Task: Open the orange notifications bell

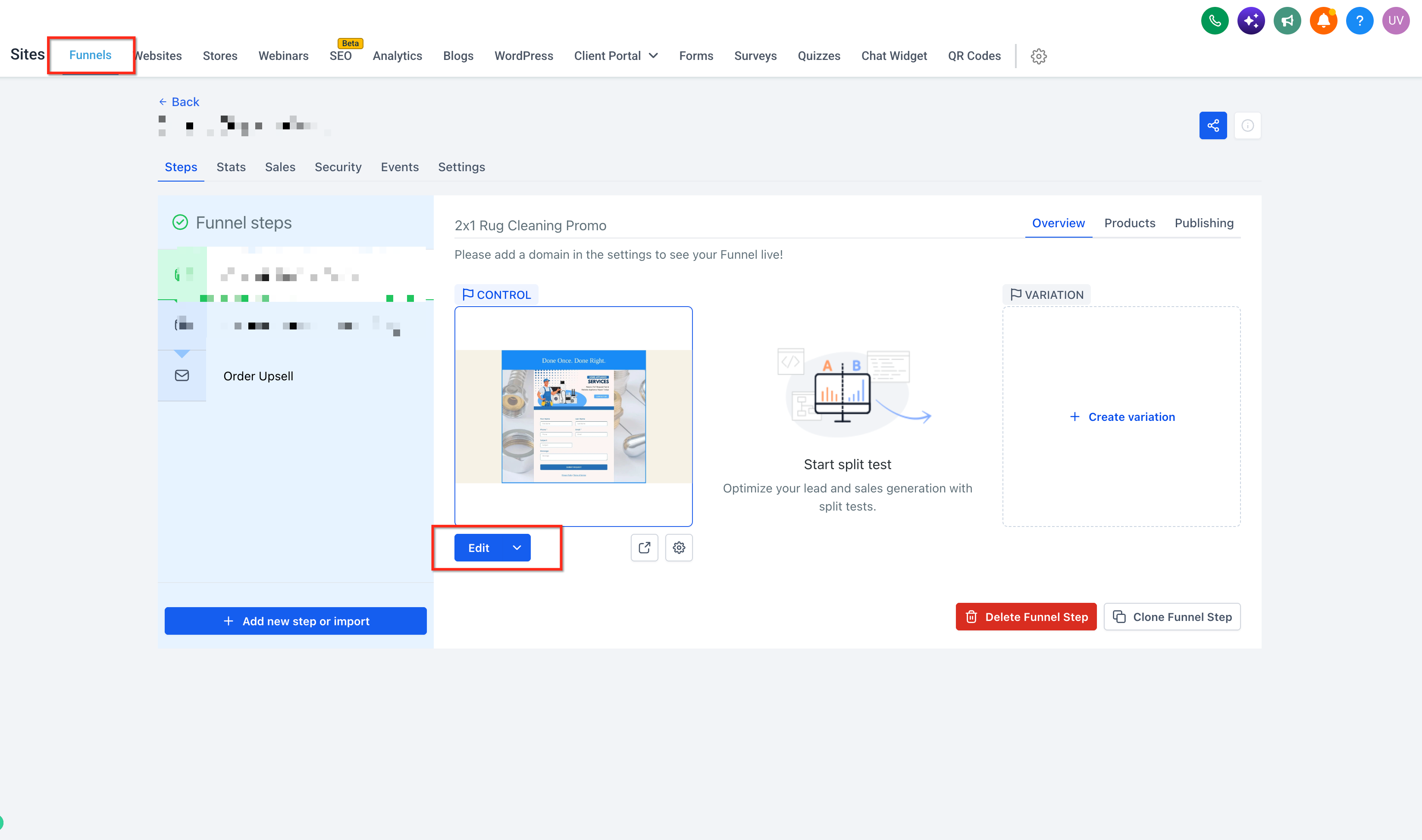Action: click(1323, 21)
